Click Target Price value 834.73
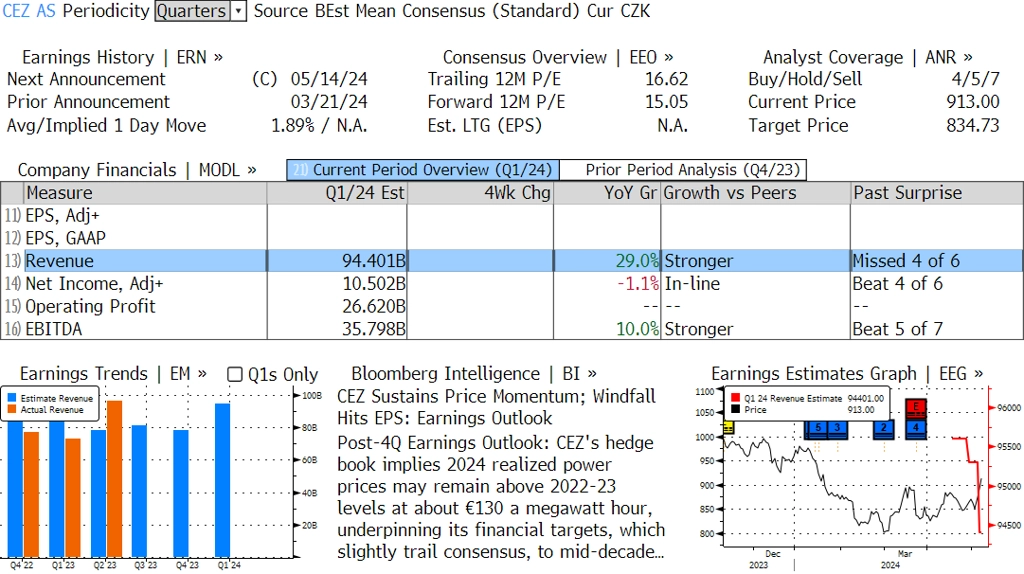The width and height of the screenshot is (1024, 574). tap(973, 126)
